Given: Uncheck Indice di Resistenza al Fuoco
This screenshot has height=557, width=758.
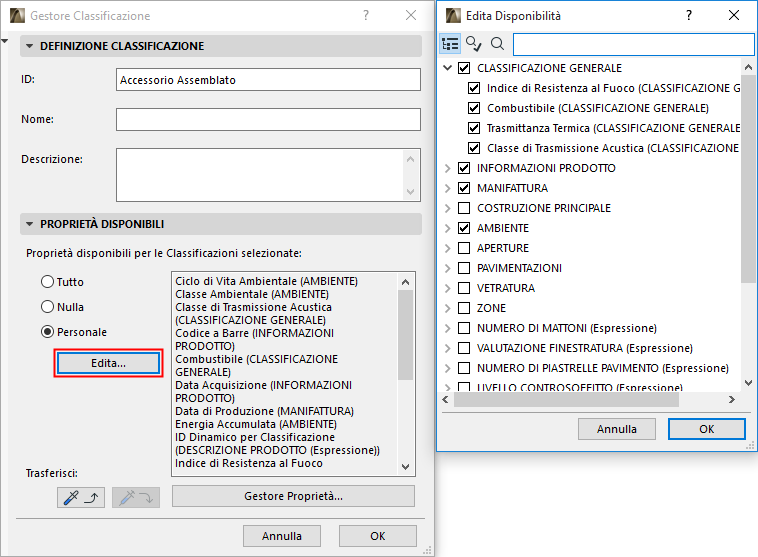Looking at the screenshot, I should pyautogui.click(x=474, y=88).
